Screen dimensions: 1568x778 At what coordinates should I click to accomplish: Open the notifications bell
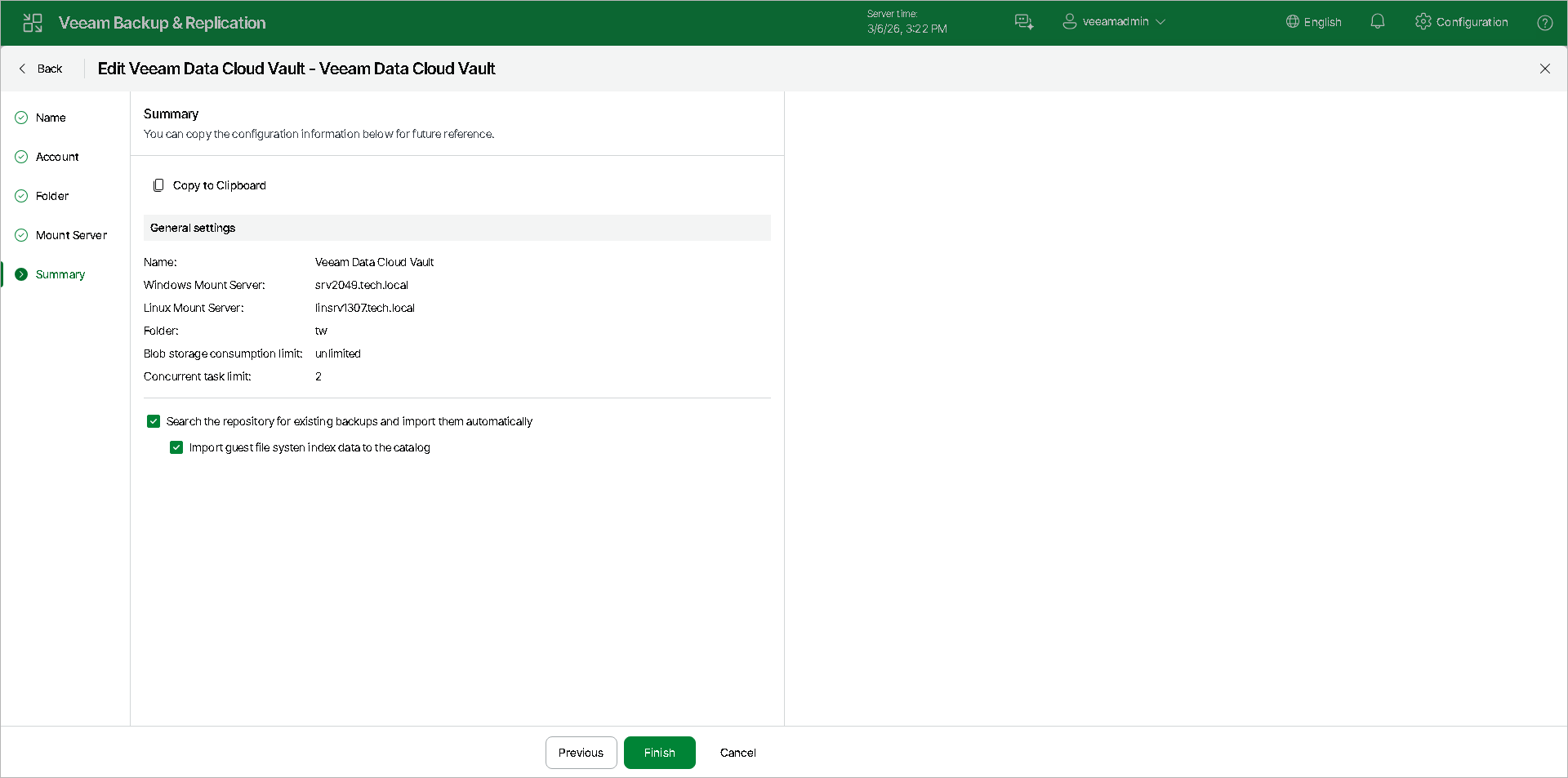point(1378,22)
